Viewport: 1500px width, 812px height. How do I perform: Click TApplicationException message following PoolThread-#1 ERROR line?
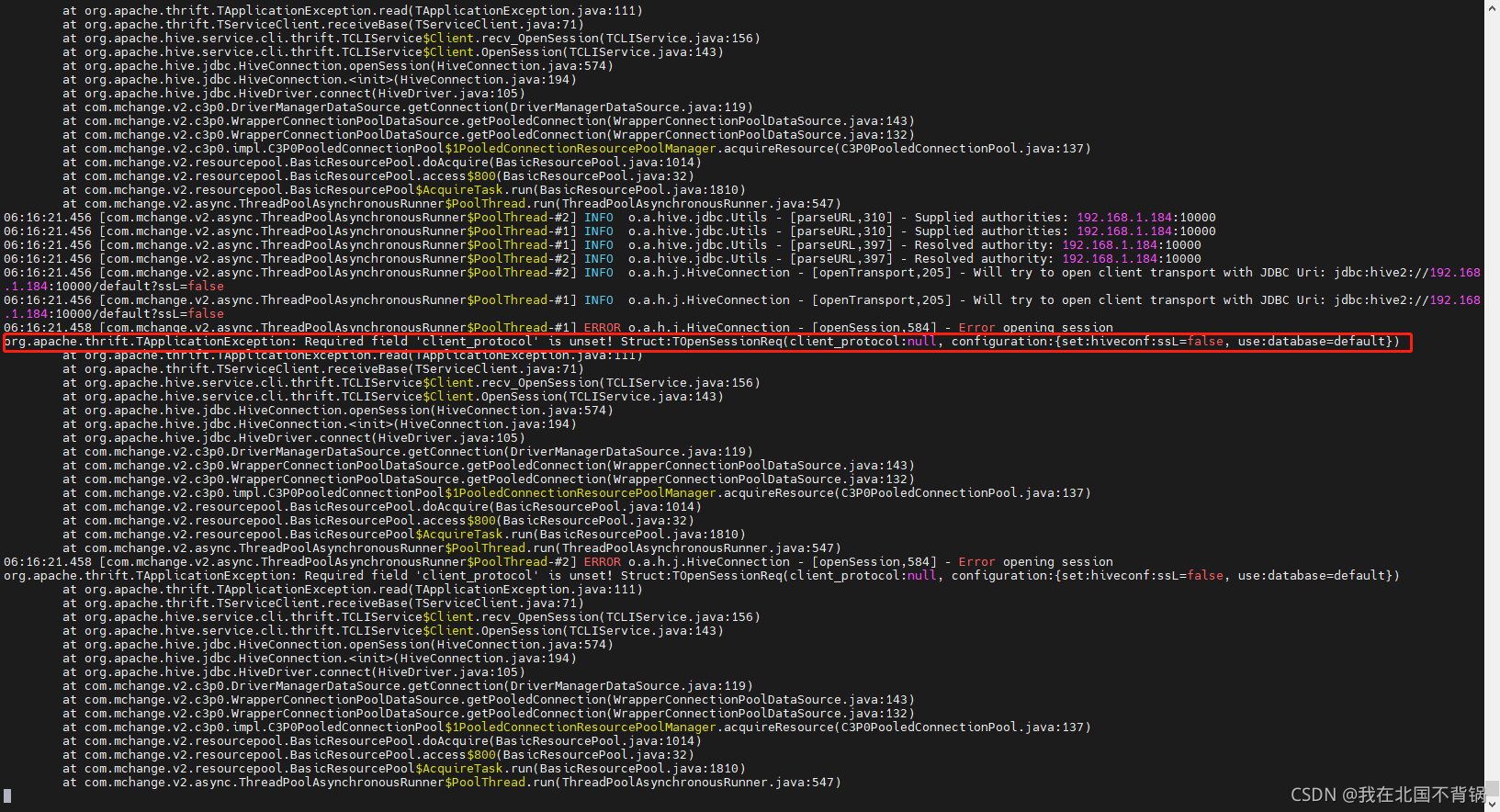(702, 342)
